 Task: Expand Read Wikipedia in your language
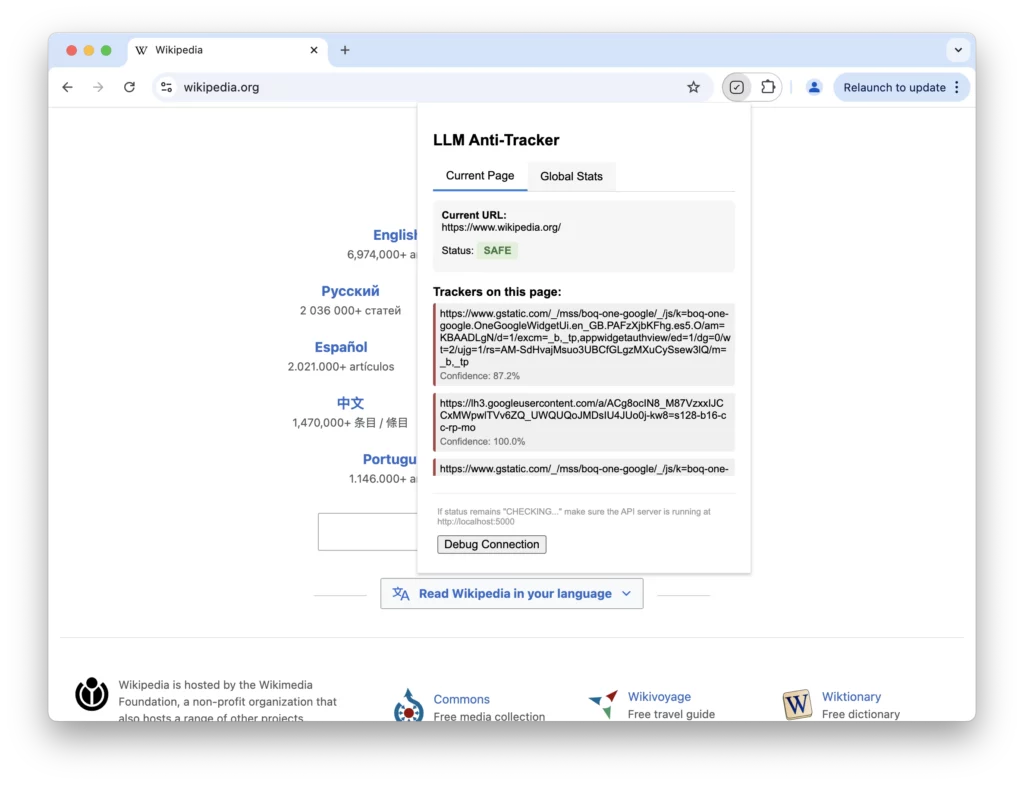(x=511, y=593)
